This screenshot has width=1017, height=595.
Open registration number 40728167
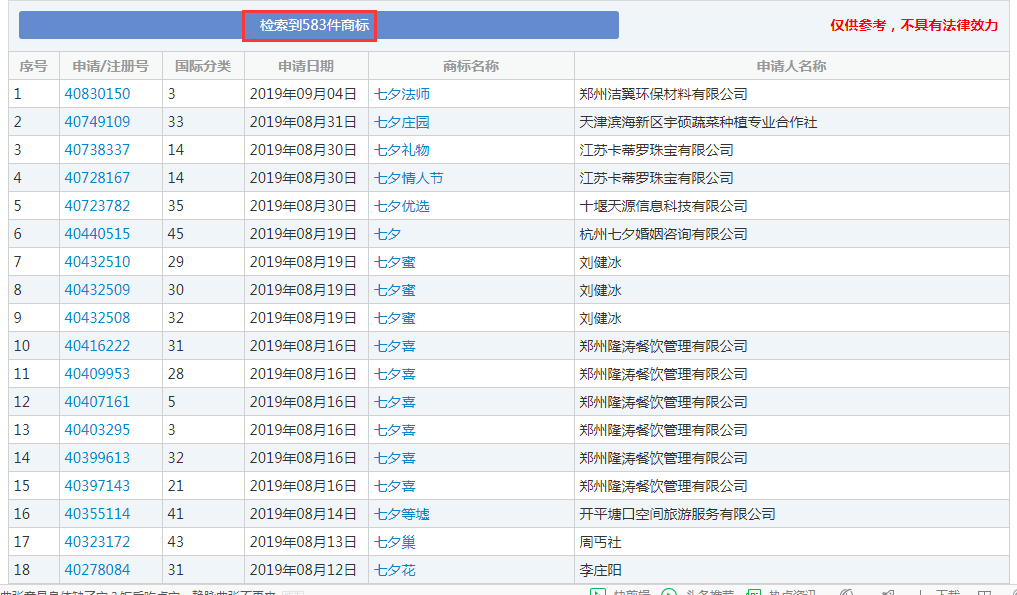pyautogui.click(x=97, y=178)
